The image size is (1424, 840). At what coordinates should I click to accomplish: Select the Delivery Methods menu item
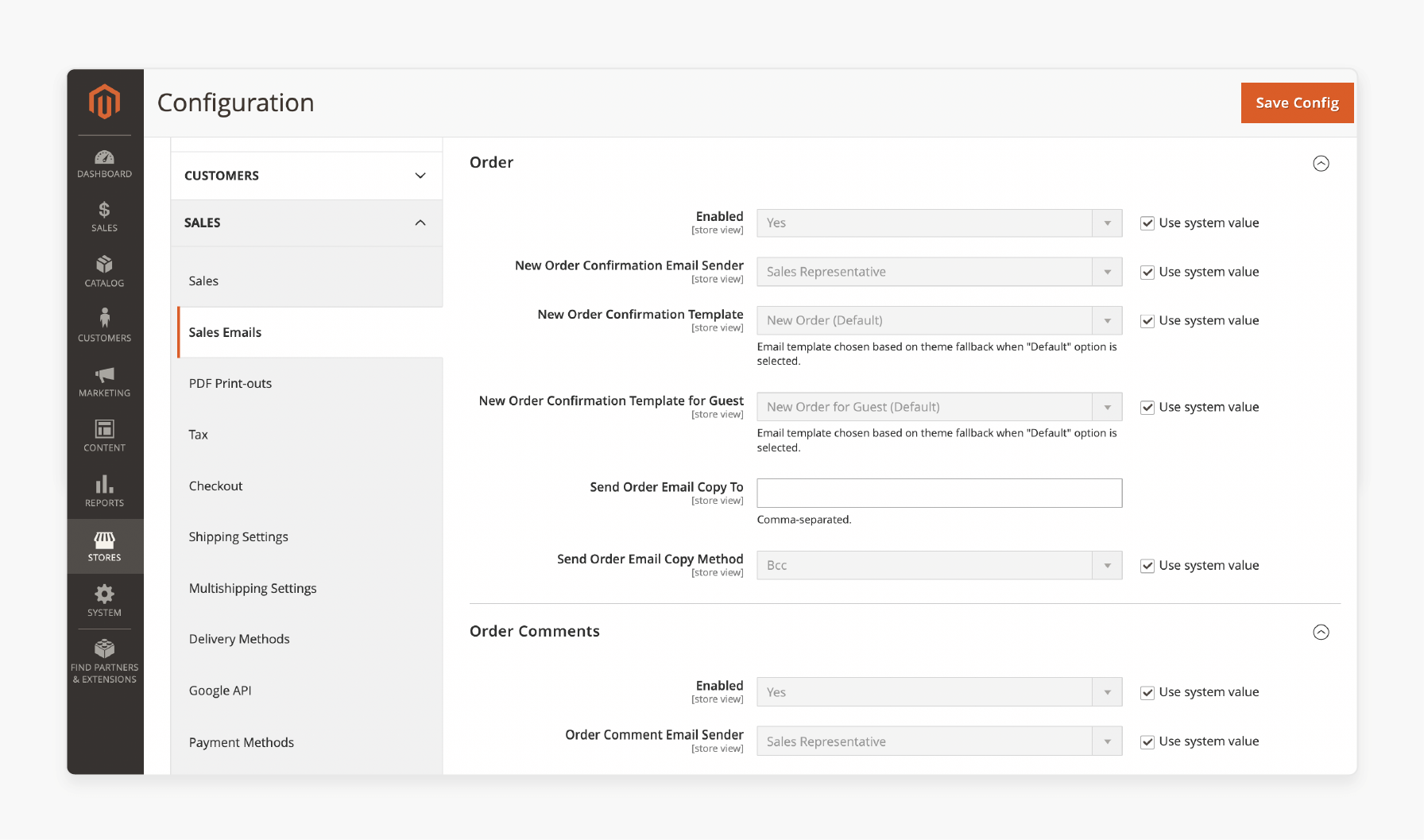pos(239,640)
